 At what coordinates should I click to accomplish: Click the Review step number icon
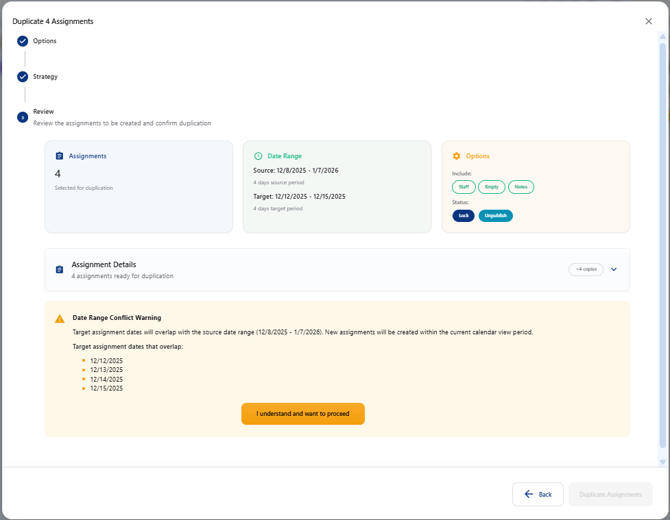click(x=23, y=117)
